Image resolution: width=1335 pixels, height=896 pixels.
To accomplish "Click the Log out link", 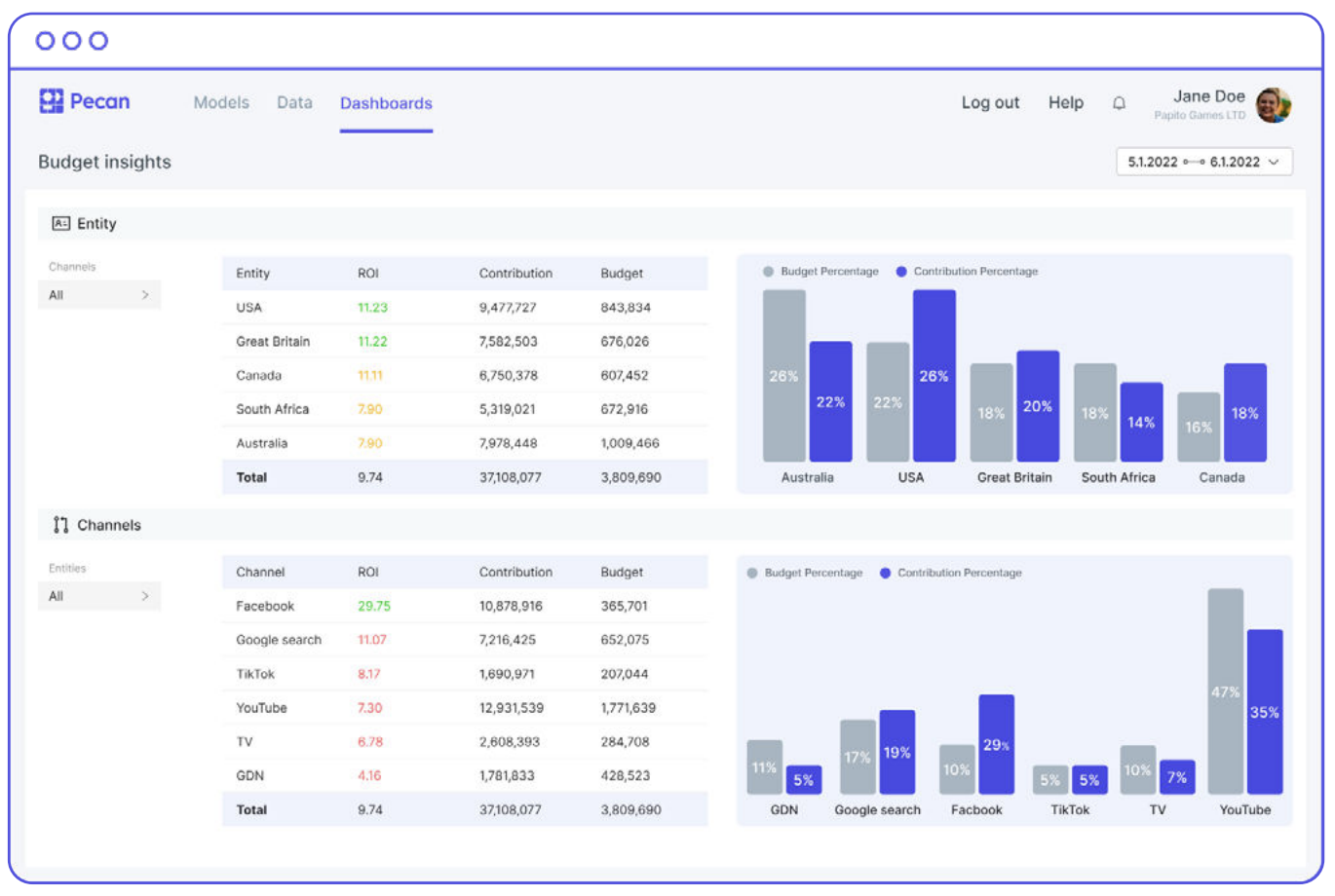I will point(990,102).
